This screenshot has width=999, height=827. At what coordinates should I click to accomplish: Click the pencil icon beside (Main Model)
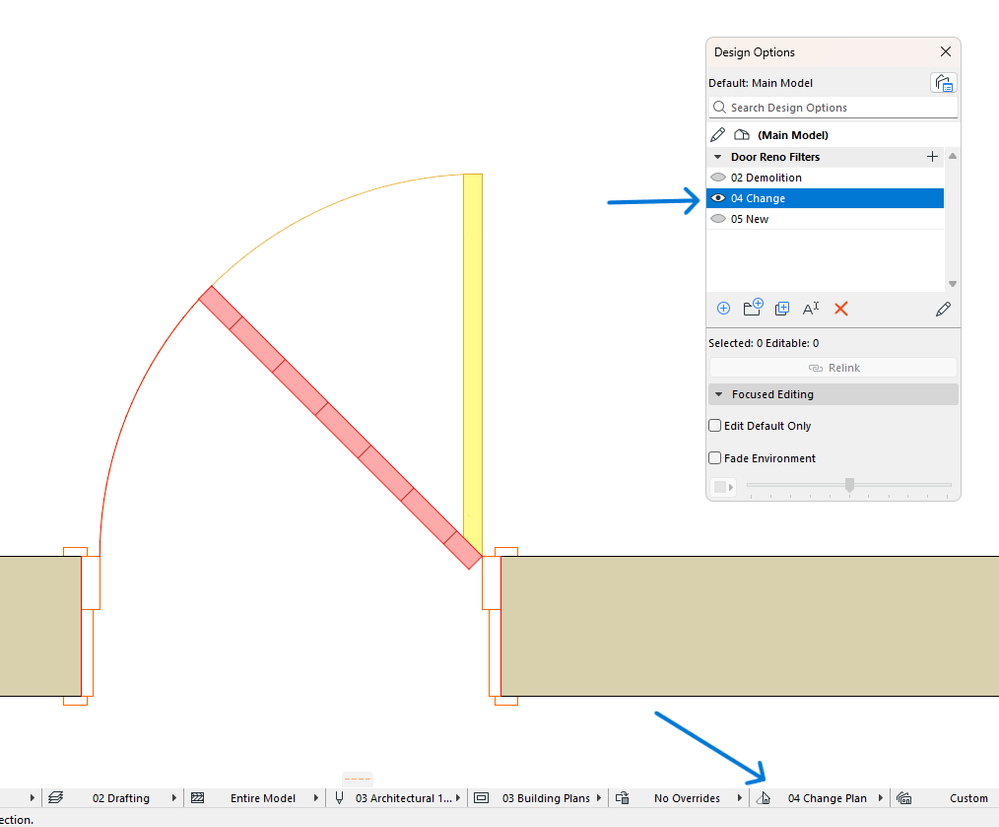coord(717,134)
